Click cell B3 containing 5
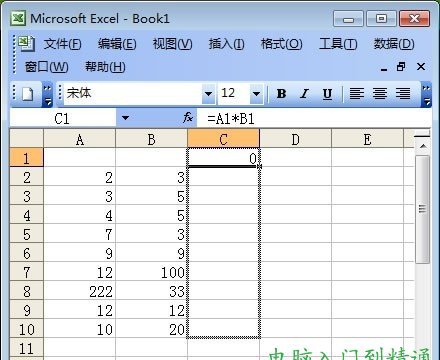 (151, 196)
